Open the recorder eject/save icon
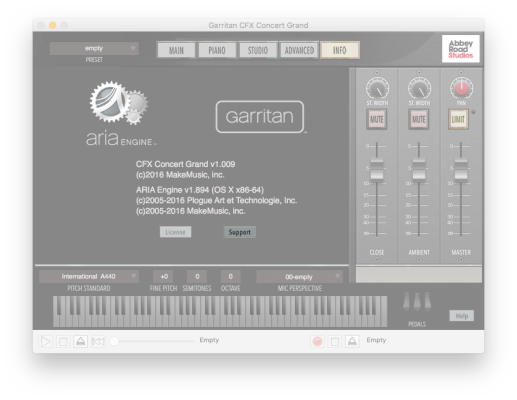The height and width of the screenshot is (400, 517). pyautogui.click(x=352, y=341)
